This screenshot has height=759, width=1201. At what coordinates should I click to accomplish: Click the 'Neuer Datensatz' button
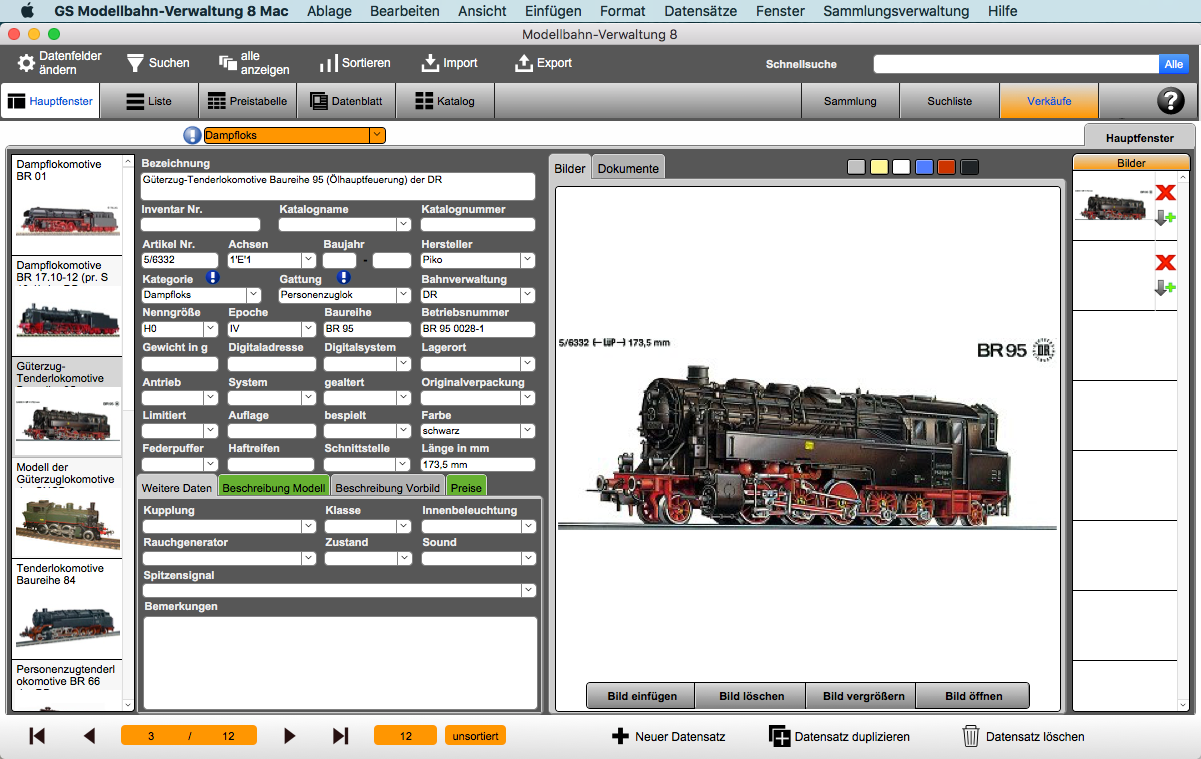click(668, 735)
